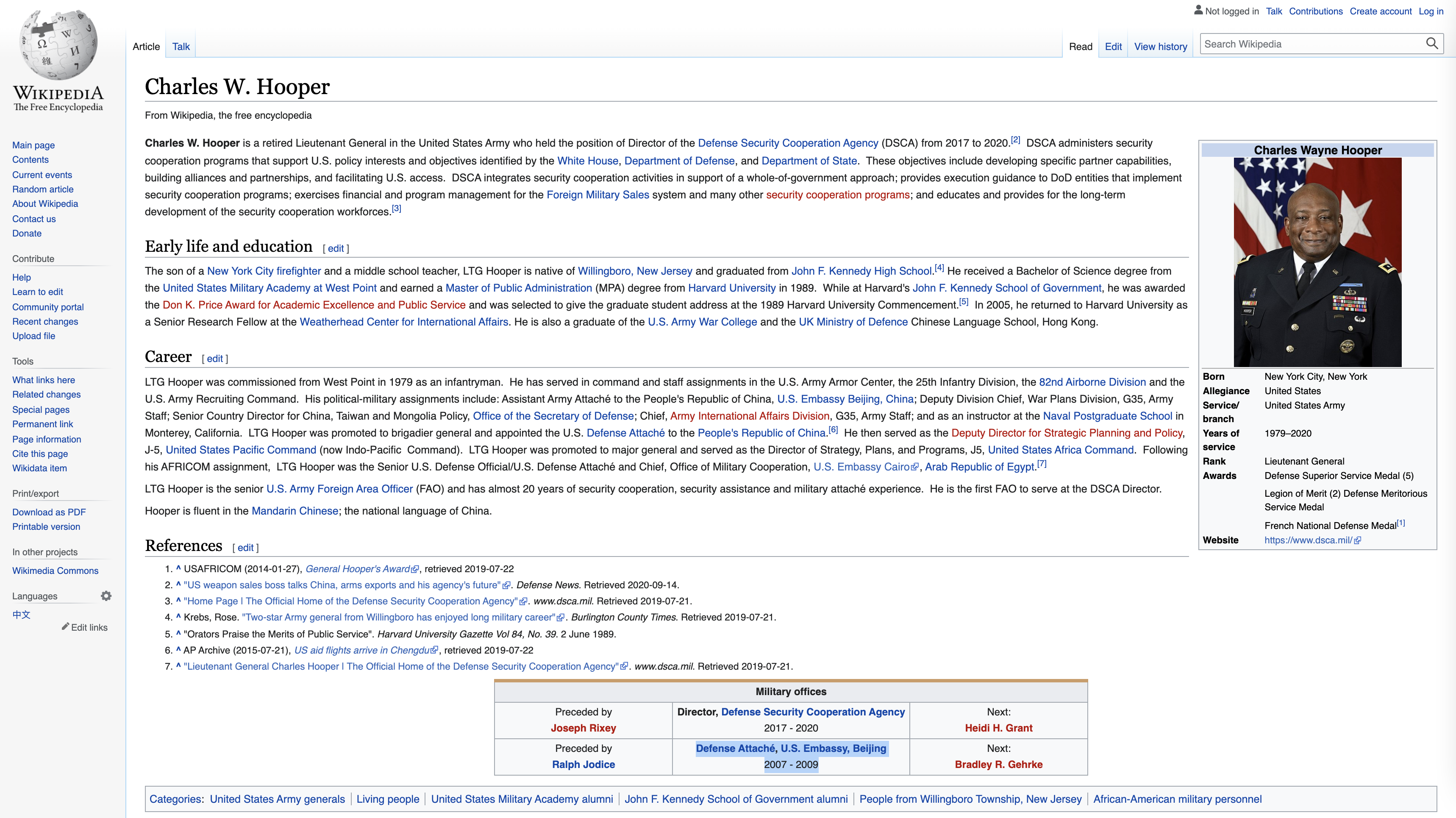Open About Wikipedia link
The image size is (1456, 818).
click(x=45, y=203)
